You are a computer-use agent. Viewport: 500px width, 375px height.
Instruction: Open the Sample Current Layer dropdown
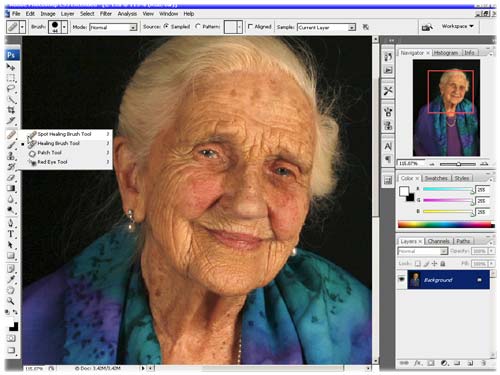coord(326,27)
